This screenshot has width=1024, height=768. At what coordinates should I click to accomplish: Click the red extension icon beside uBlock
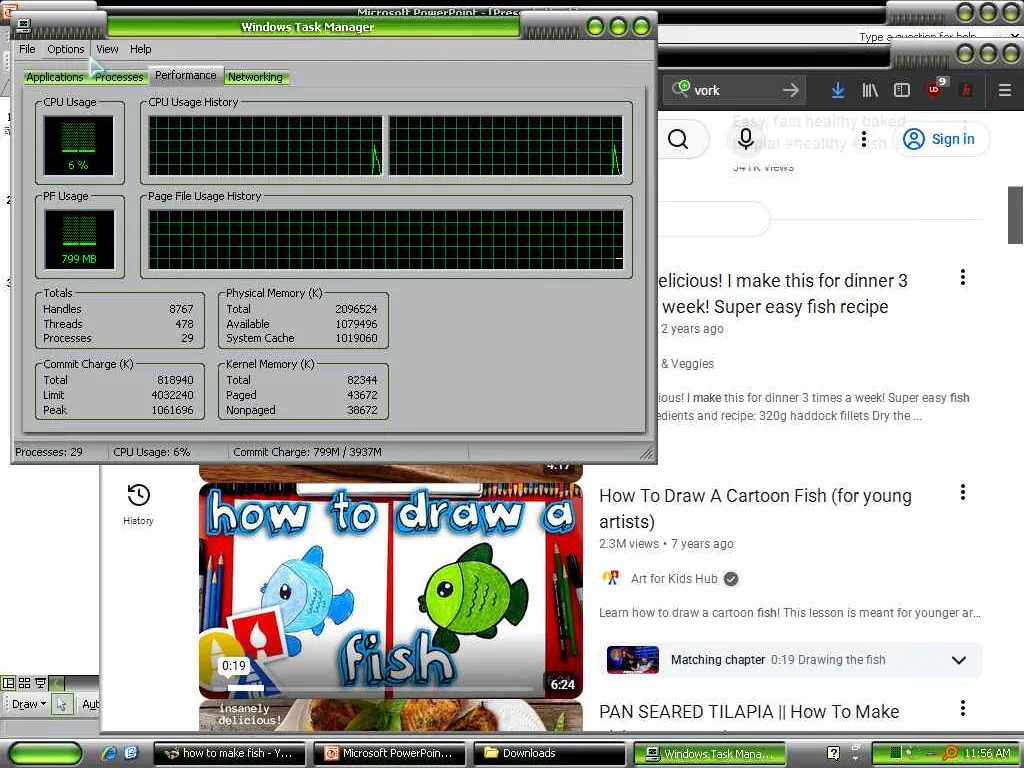coord(967,90)
